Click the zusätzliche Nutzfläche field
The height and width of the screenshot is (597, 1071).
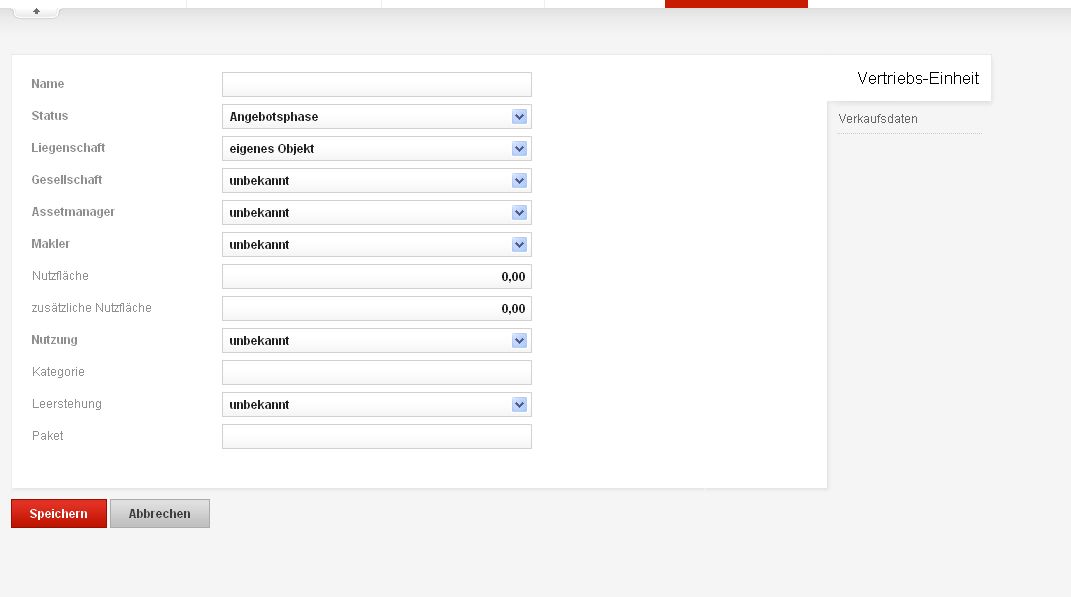coord(376,309)
